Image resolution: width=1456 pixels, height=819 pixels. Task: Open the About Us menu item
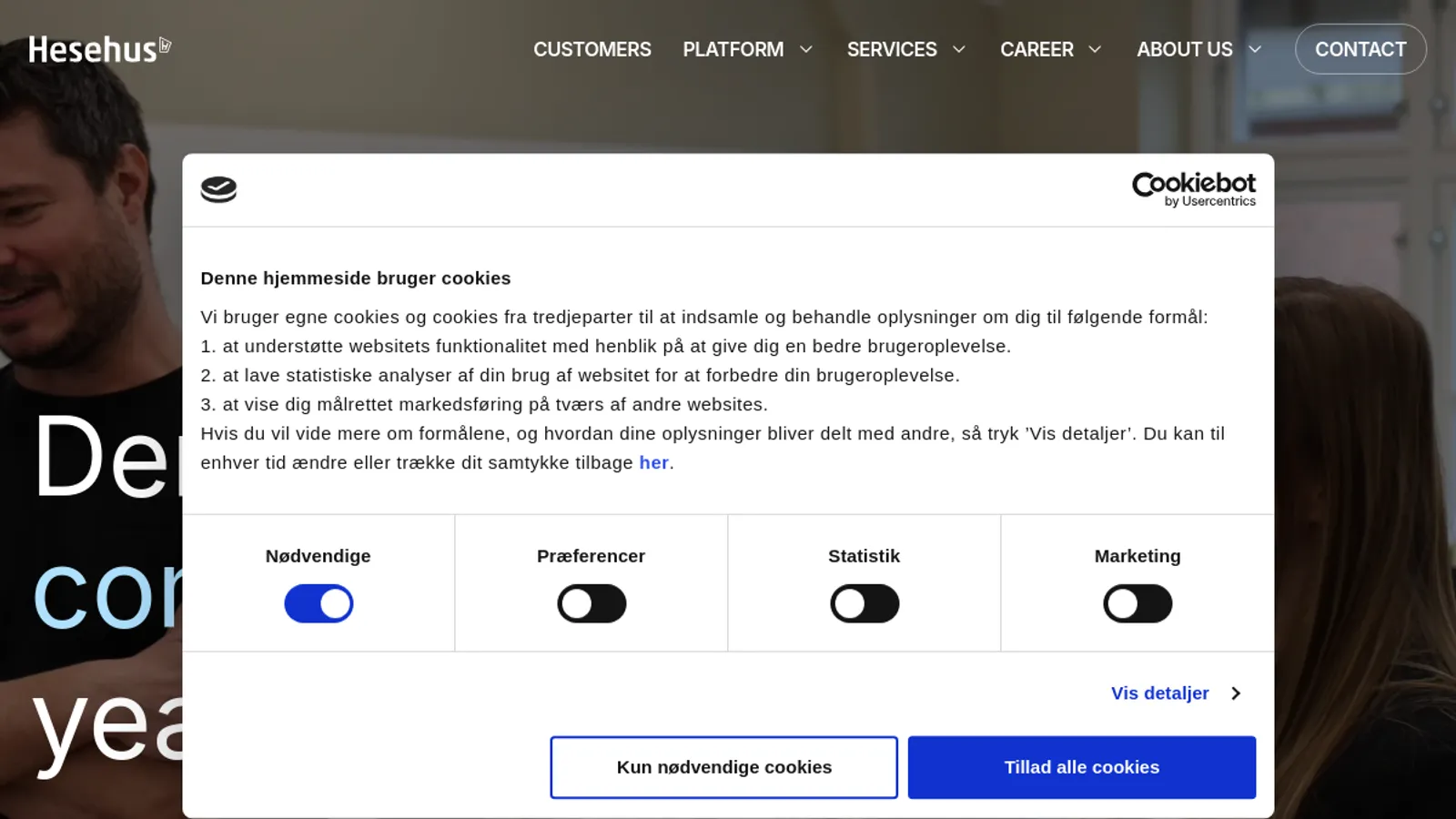coord(1185,49)
